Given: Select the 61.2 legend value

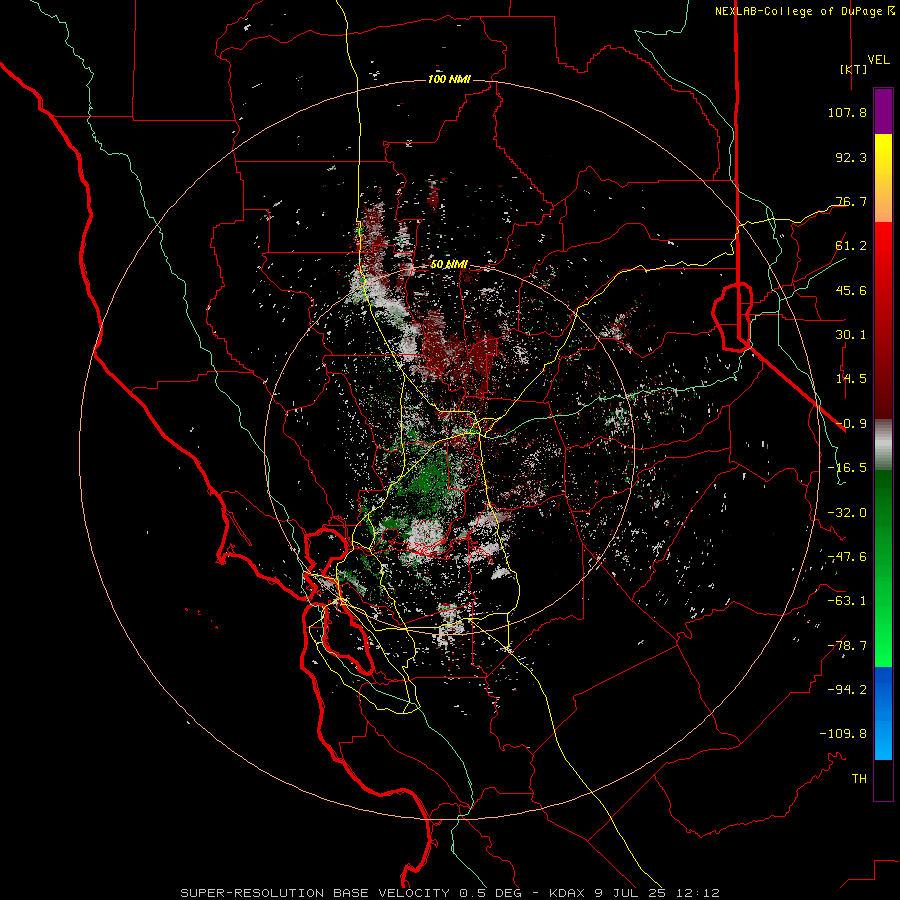Looking at the screenshot, I should click(x=851, y=246).
